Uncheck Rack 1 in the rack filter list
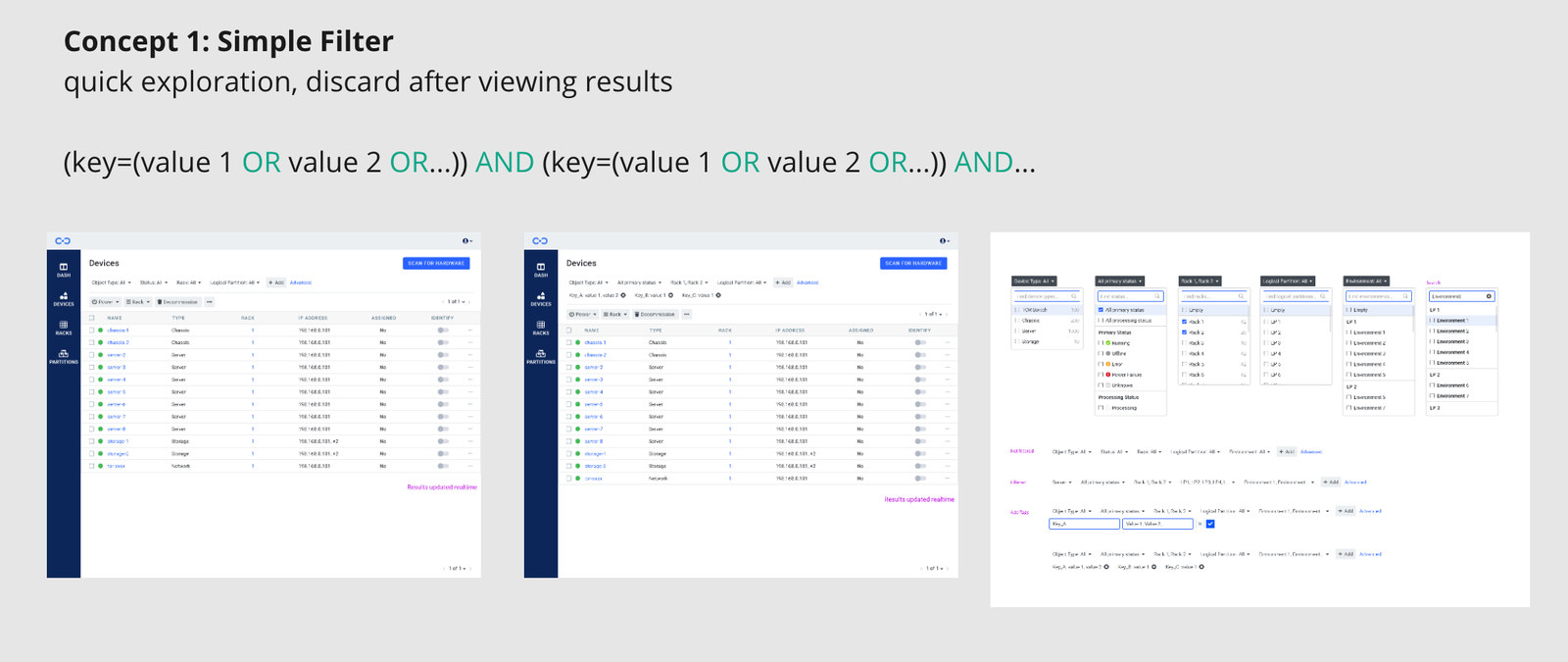1568x662 pixels. pyautogui.click(x=1185, y=322)
